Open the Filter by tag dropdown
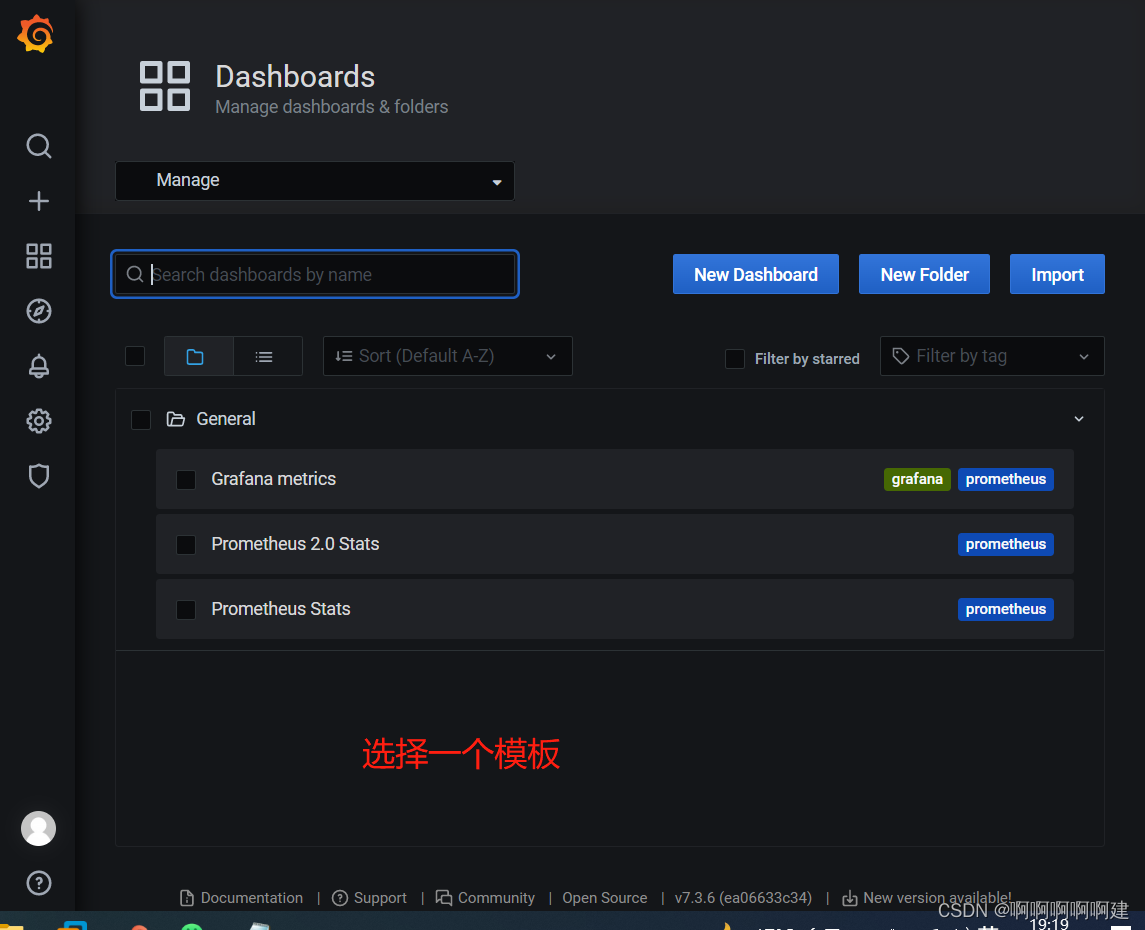 pos(992,356)
